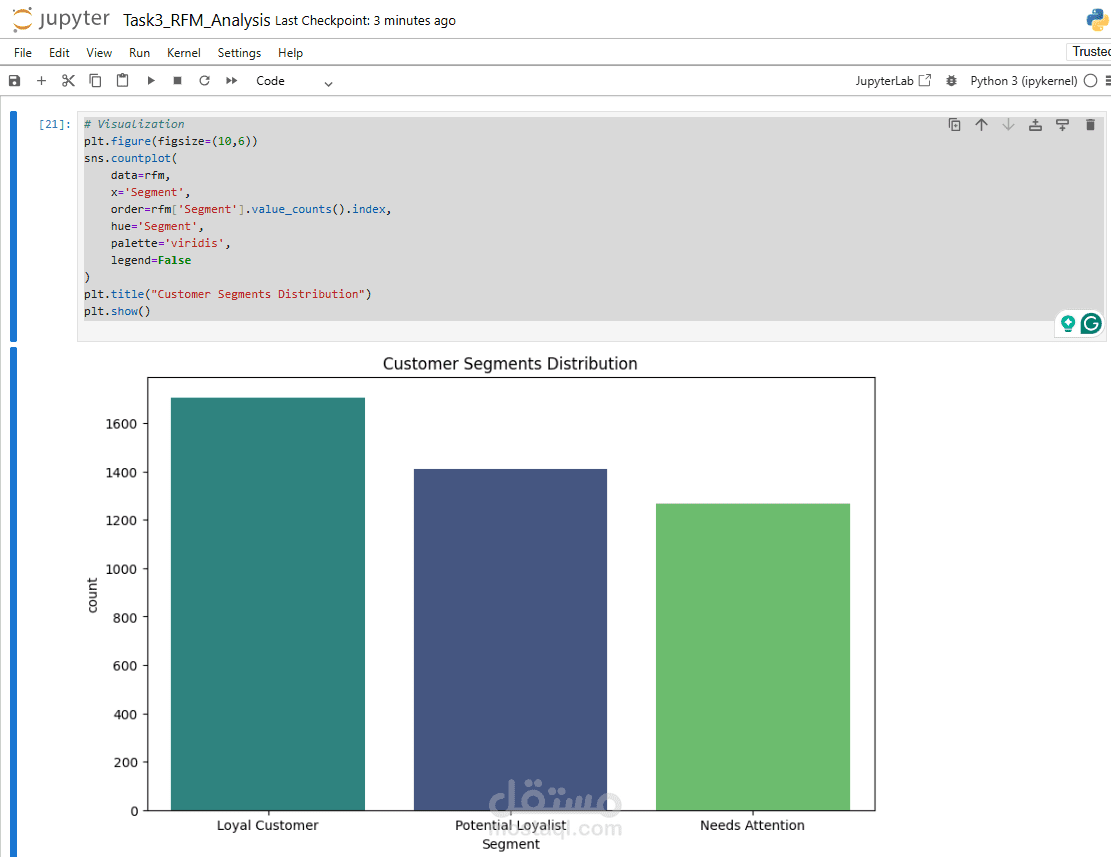
Task: Paste cell using the clipboard icon
Action: pyautogui.click(x=123, y=81)
